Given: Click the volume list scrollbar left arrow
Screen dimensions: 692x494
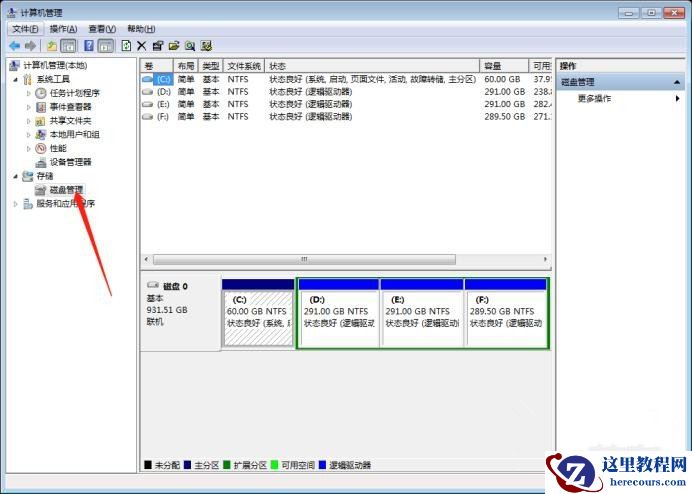Looking at the screenshot, I should tap(147, 260).
